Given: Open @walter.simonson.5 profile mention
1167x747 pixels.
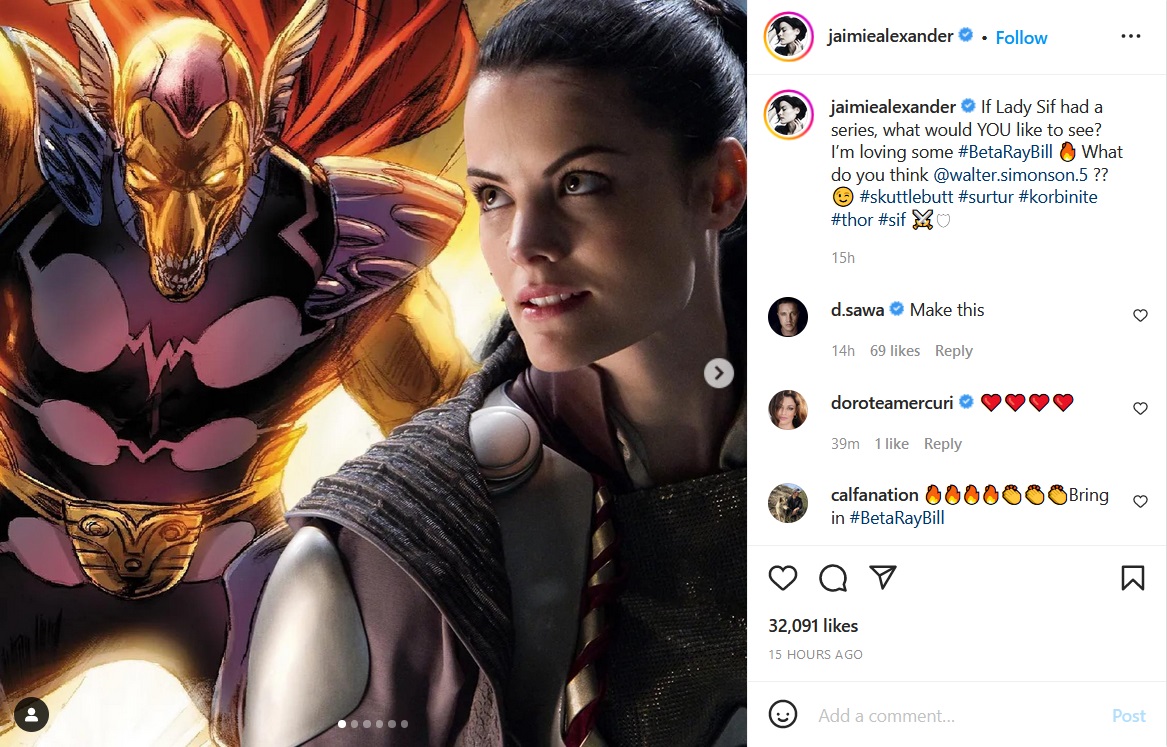Looking at the screenshot, I should [x=1011, y=175].
